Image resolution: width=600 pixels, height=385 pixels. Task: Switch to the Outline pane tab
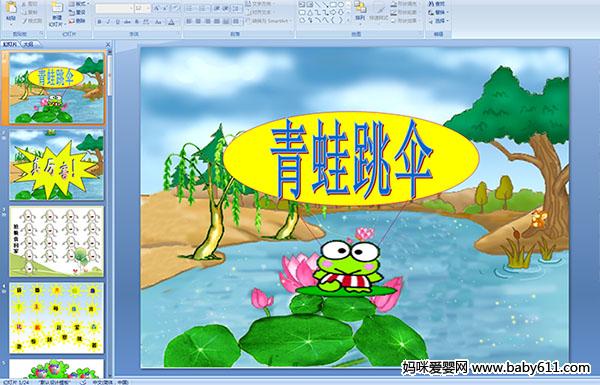[x=27, y=44]
